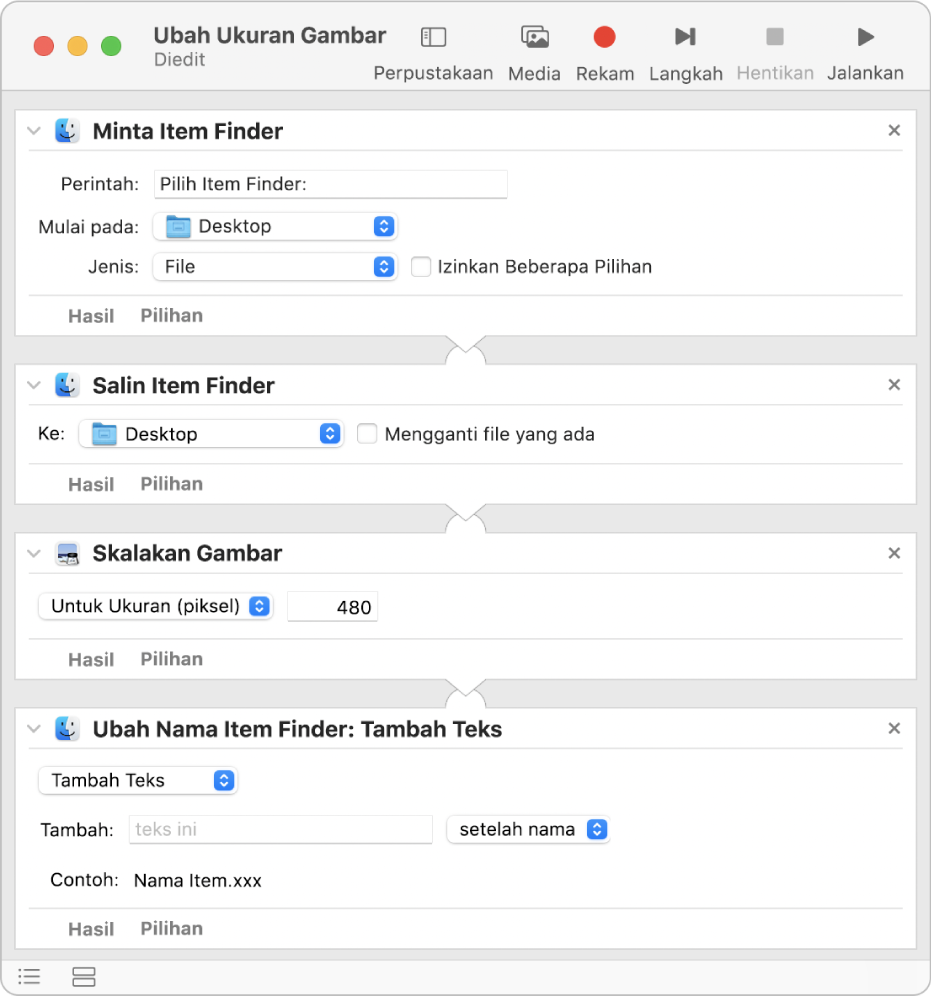Open the Media browser icon
The image size is (931, 998).
click(535, 38)
